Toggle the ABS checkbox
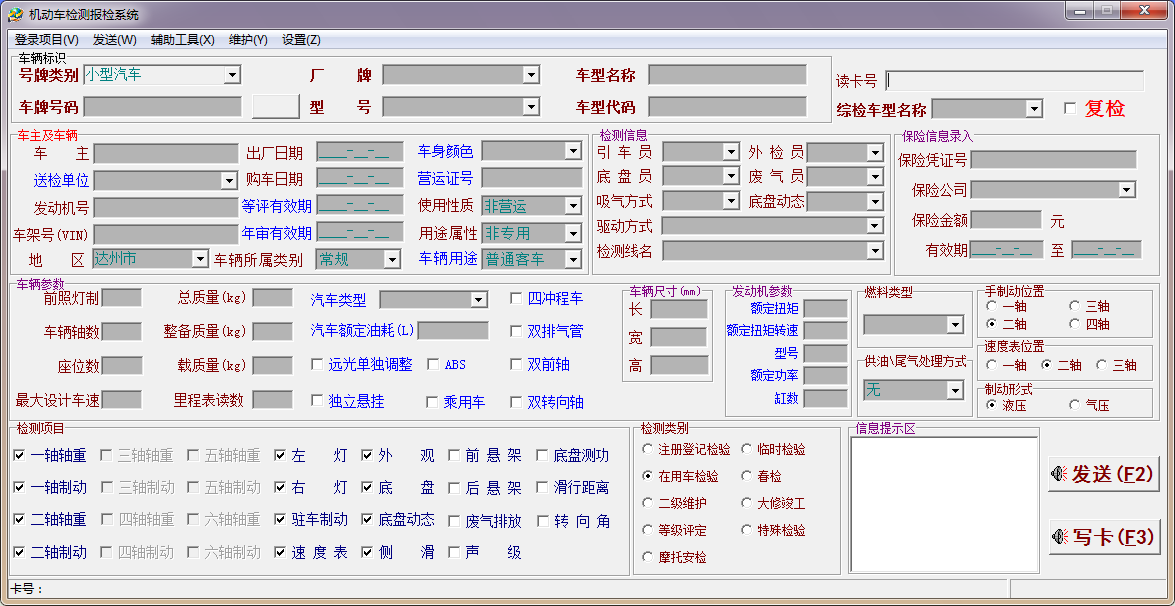The height and width of the screenshot is (606, 1175). click(434, 364)
